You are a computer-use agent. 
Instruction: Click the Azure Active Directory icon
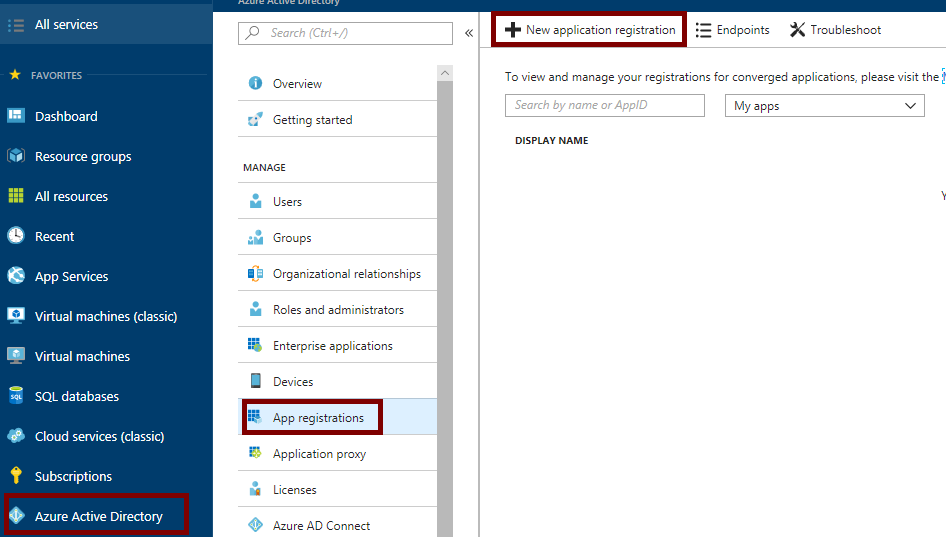tap(16, 516)
